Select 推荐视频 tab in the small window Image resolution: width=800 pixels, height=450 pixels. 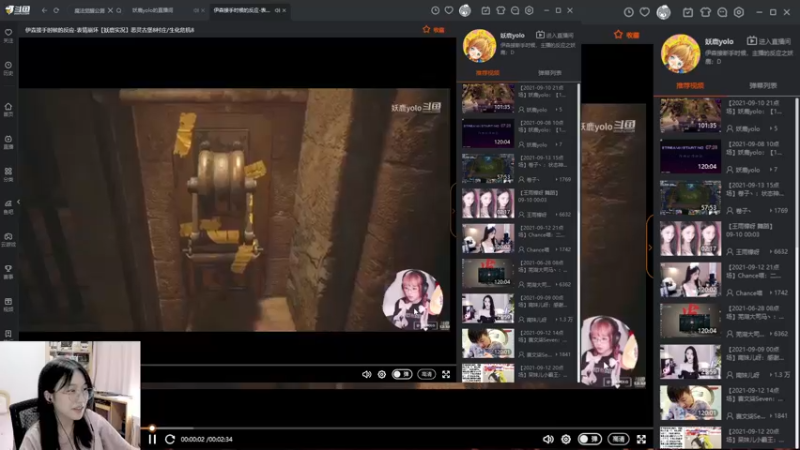(x=487, y=73)
